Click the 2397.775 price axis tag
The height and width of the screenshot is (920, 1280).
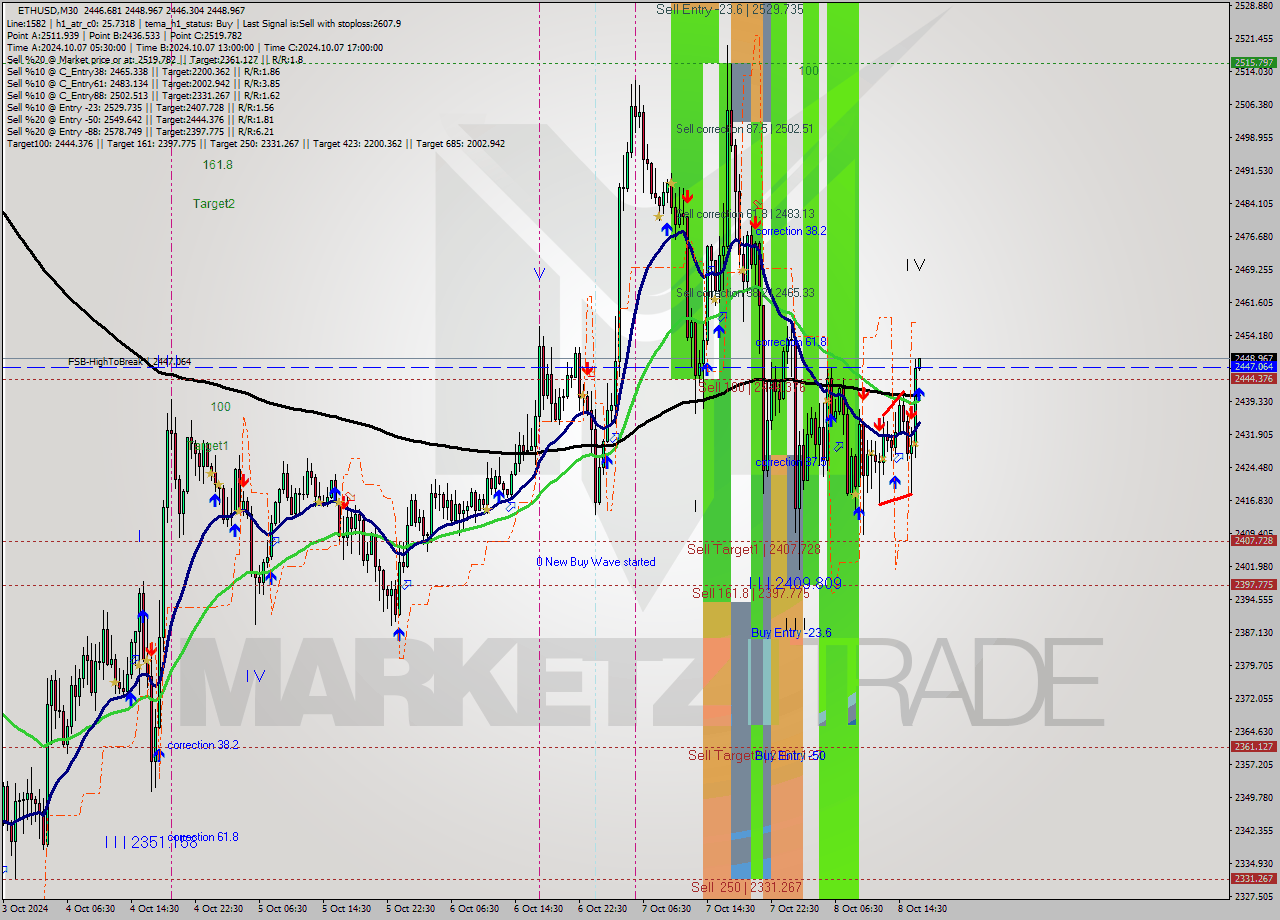point(1254,584)
